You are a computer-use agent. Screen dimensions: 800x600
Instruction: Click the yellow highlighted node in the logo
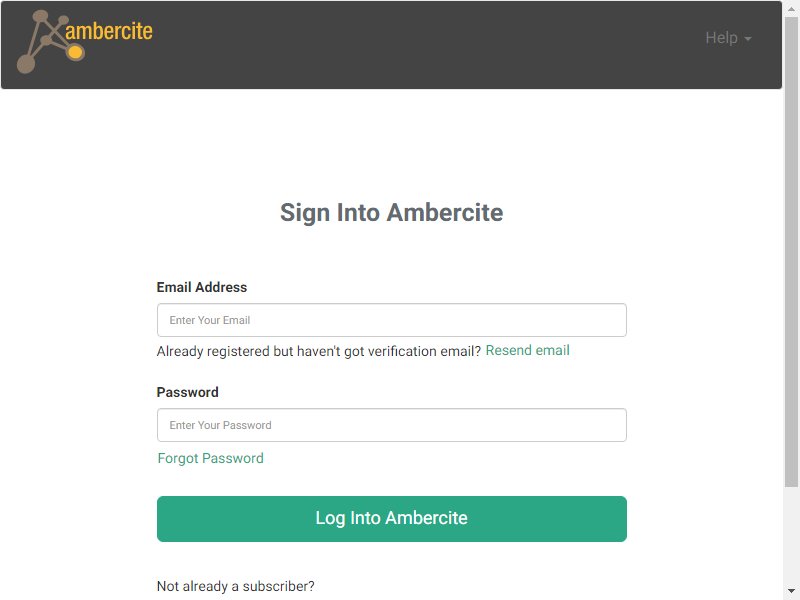tap(75, 52)
